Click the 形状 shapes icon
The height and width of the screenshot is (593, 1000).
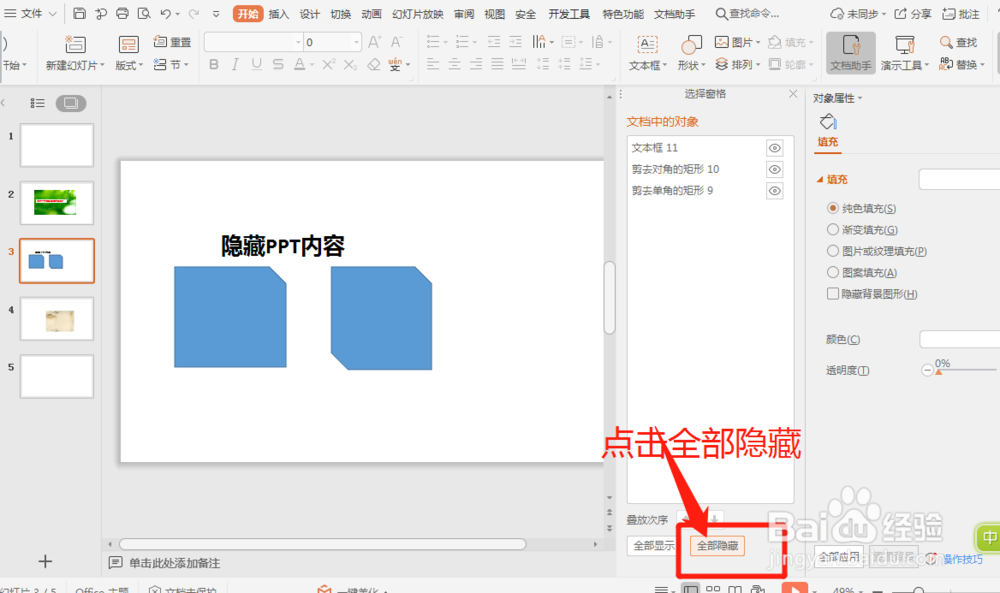point(691,45)
